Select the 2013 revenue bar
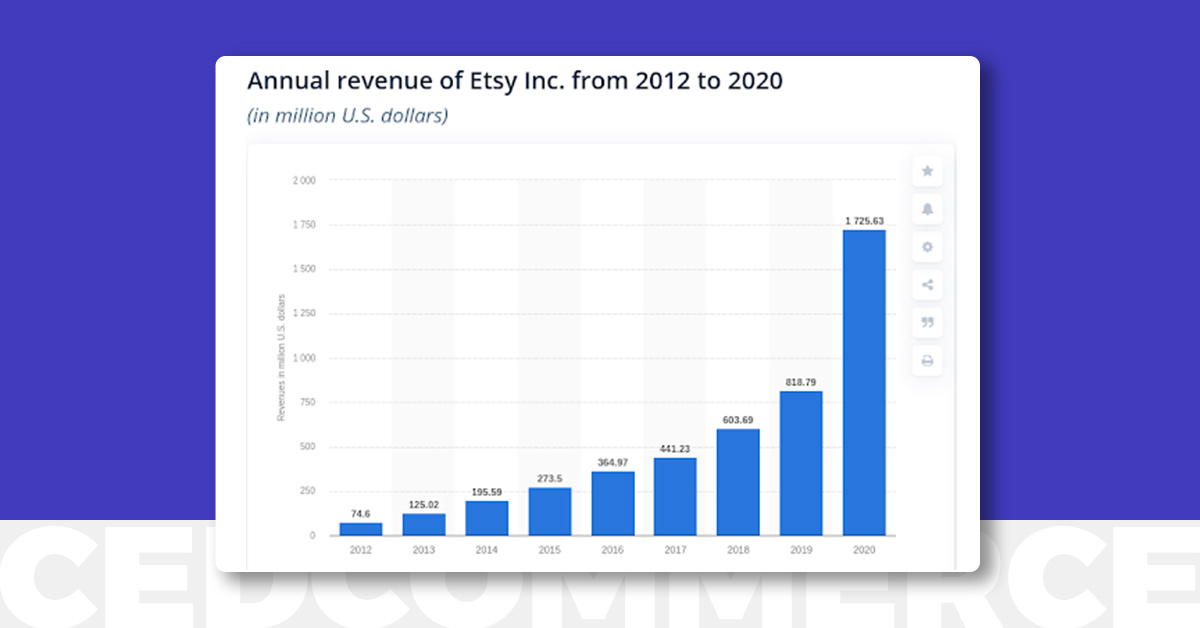1200x628 pixels. (x=424, y=525)
